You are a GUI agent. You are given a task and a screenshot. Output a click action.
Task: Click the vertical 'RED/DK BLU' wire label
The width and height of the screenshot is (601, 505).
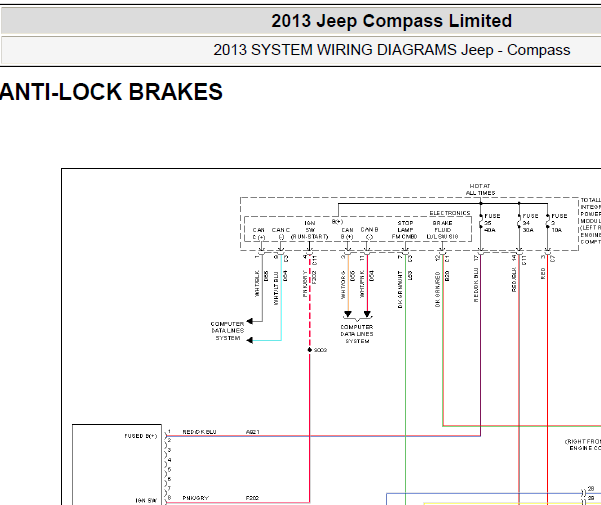coord(476,285)
